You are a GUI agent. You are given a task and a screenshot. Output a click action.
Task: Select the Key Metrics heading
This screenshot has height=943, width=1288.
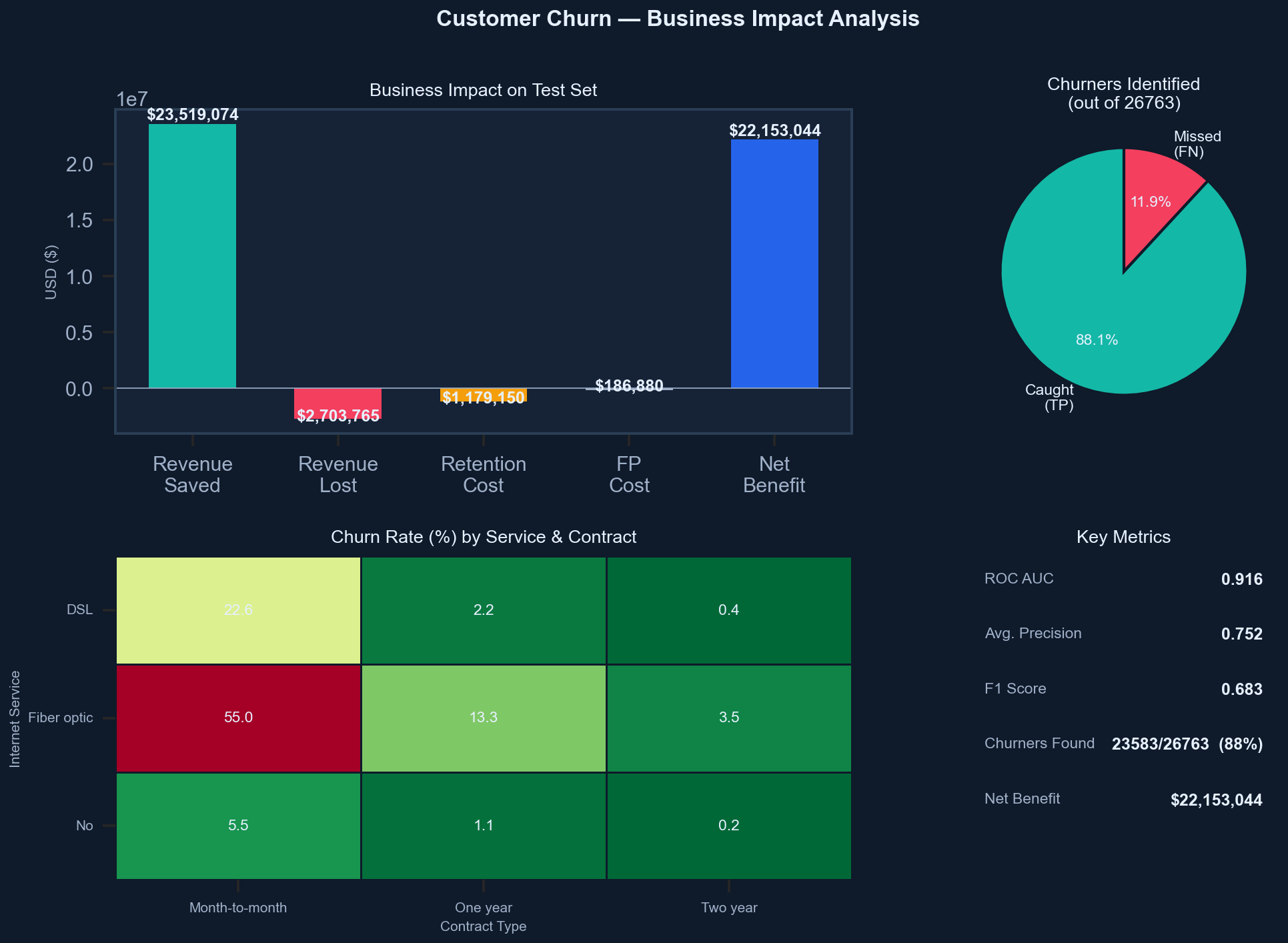coord(1123,537)
